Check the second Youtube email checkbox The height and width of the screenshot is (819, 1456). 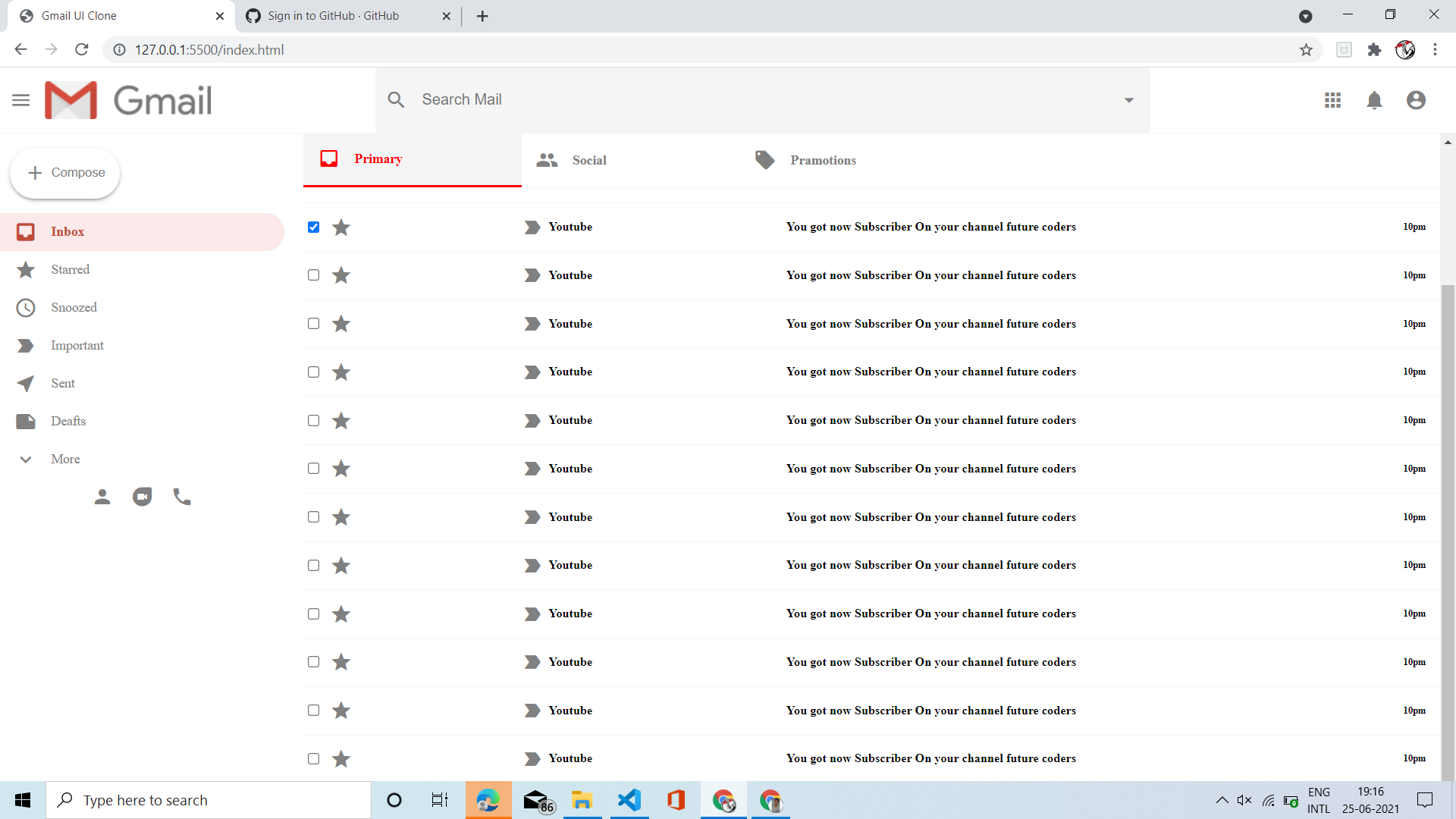point(313,275)
